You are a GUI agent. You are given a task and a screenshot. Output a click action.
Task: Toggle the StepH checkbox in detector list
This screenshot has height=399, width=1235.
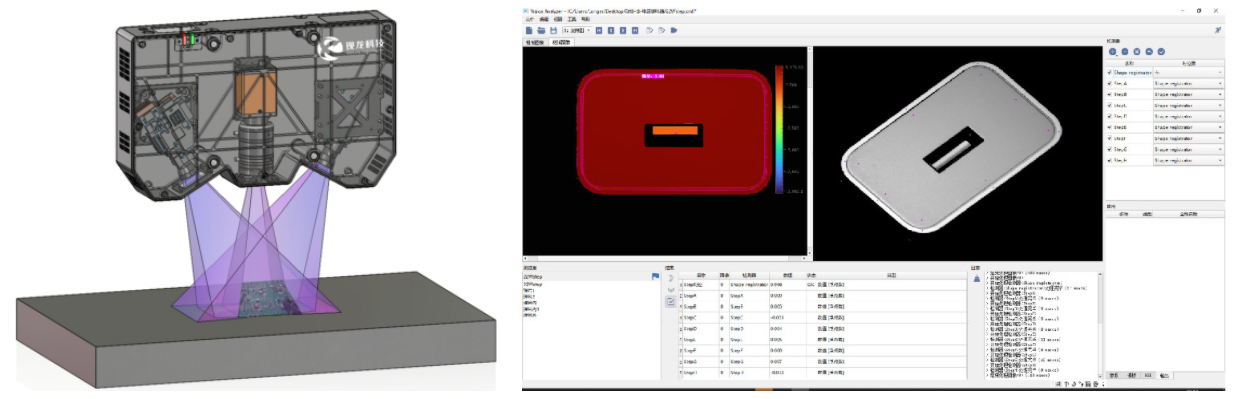(1110, 160)
